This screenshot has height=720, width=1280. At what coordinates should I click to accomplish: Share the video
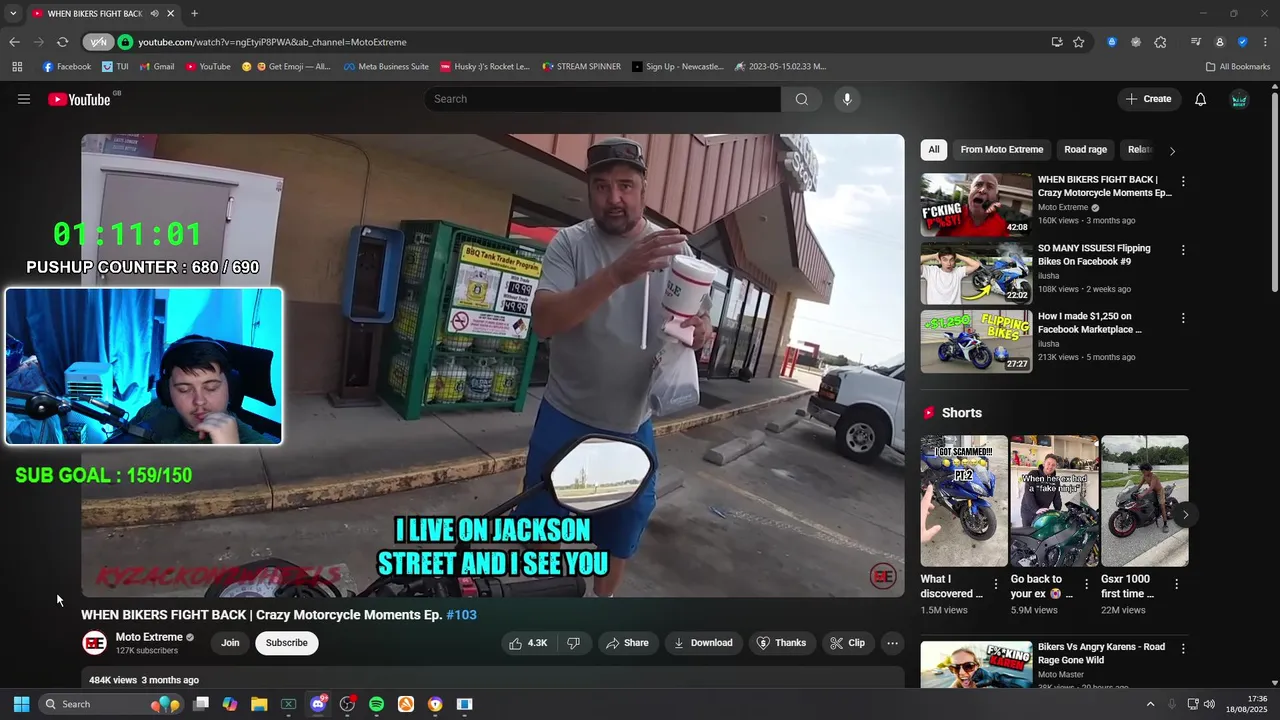click(627, 643)
